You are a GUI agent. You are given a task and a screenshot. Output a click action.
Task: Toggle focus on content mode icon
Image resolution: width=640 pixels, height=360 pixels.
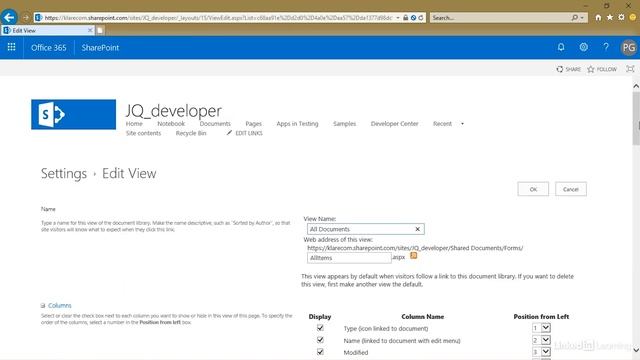click(630, 69)
